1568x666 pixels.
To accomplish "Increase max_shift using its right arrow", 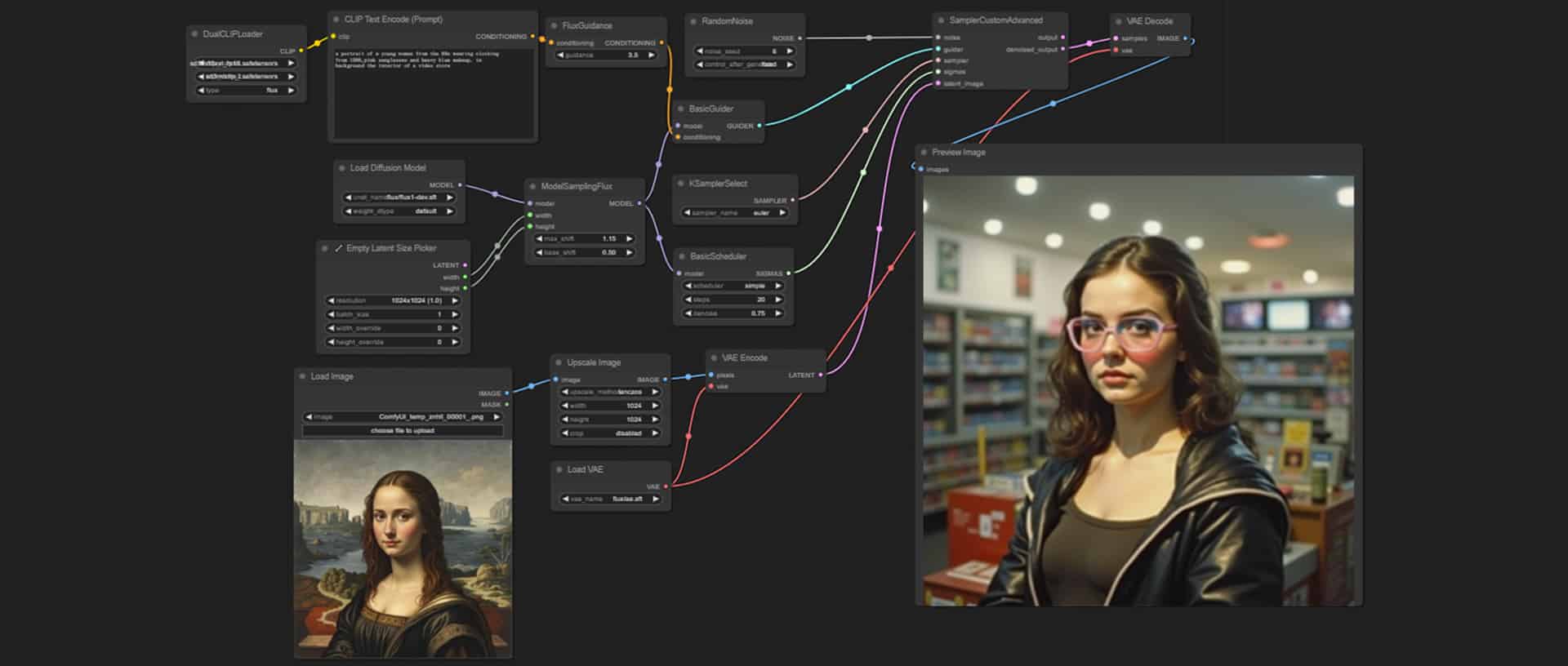I will pos(629,239).
